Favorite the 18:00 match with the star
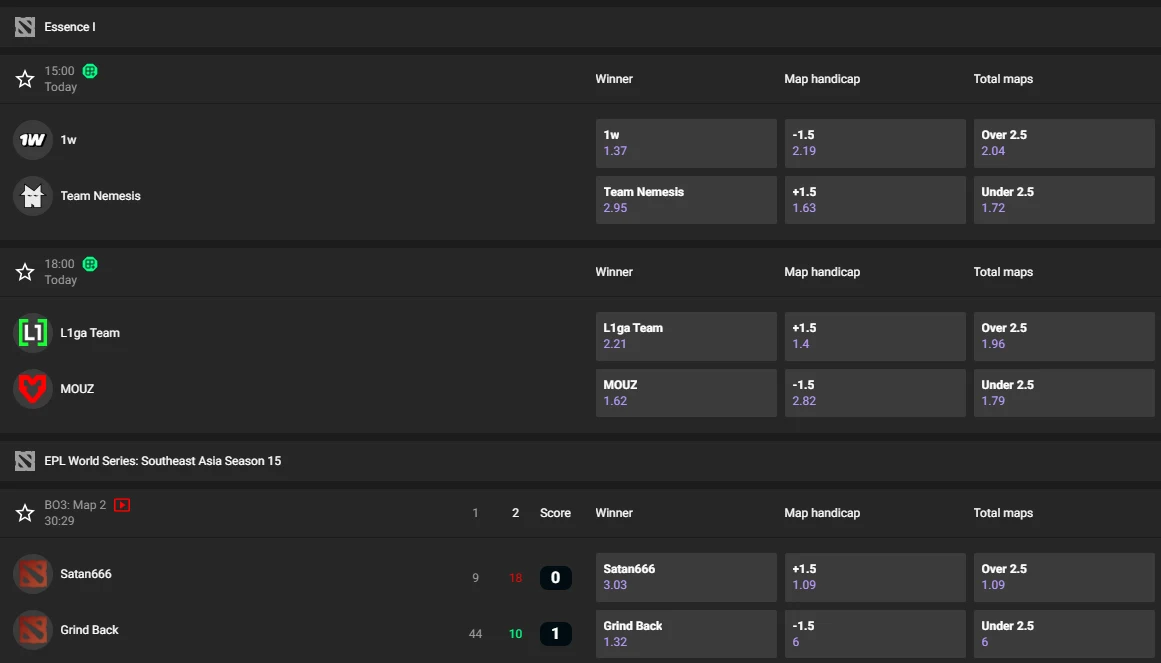The height and width of the screenshot is (663, 1161). pos(24,272)
